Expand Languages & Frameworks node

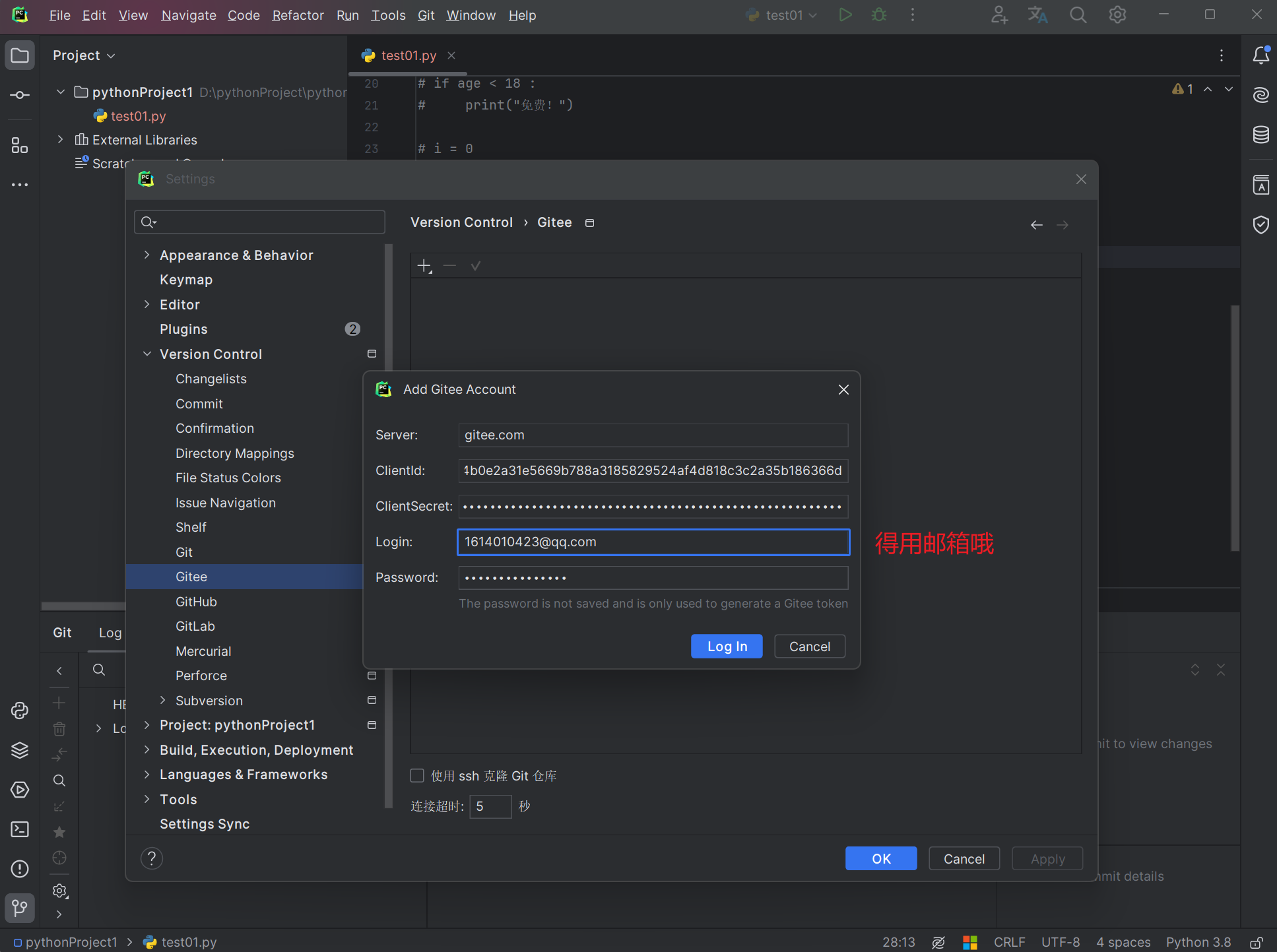click(x=147, y=775)
